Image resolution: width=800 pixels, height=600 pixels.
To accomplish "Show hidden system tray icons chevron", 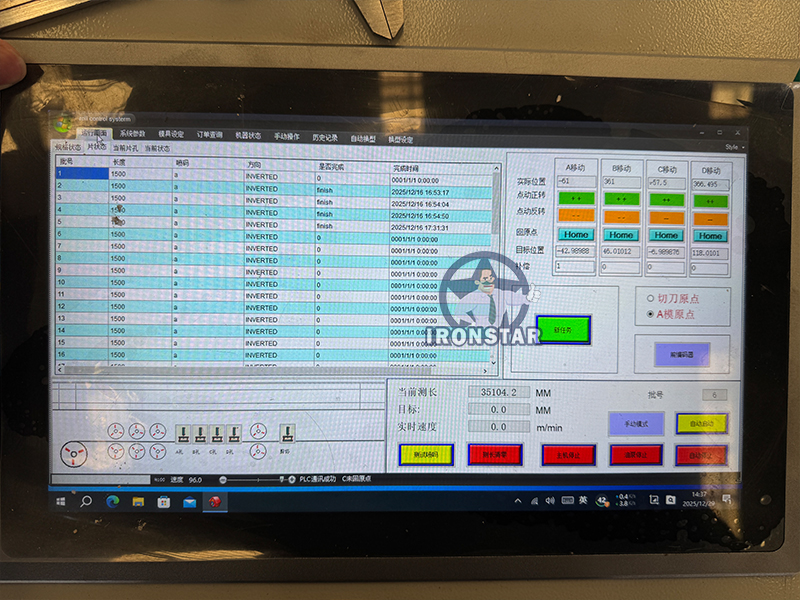I will coord(517,500).
